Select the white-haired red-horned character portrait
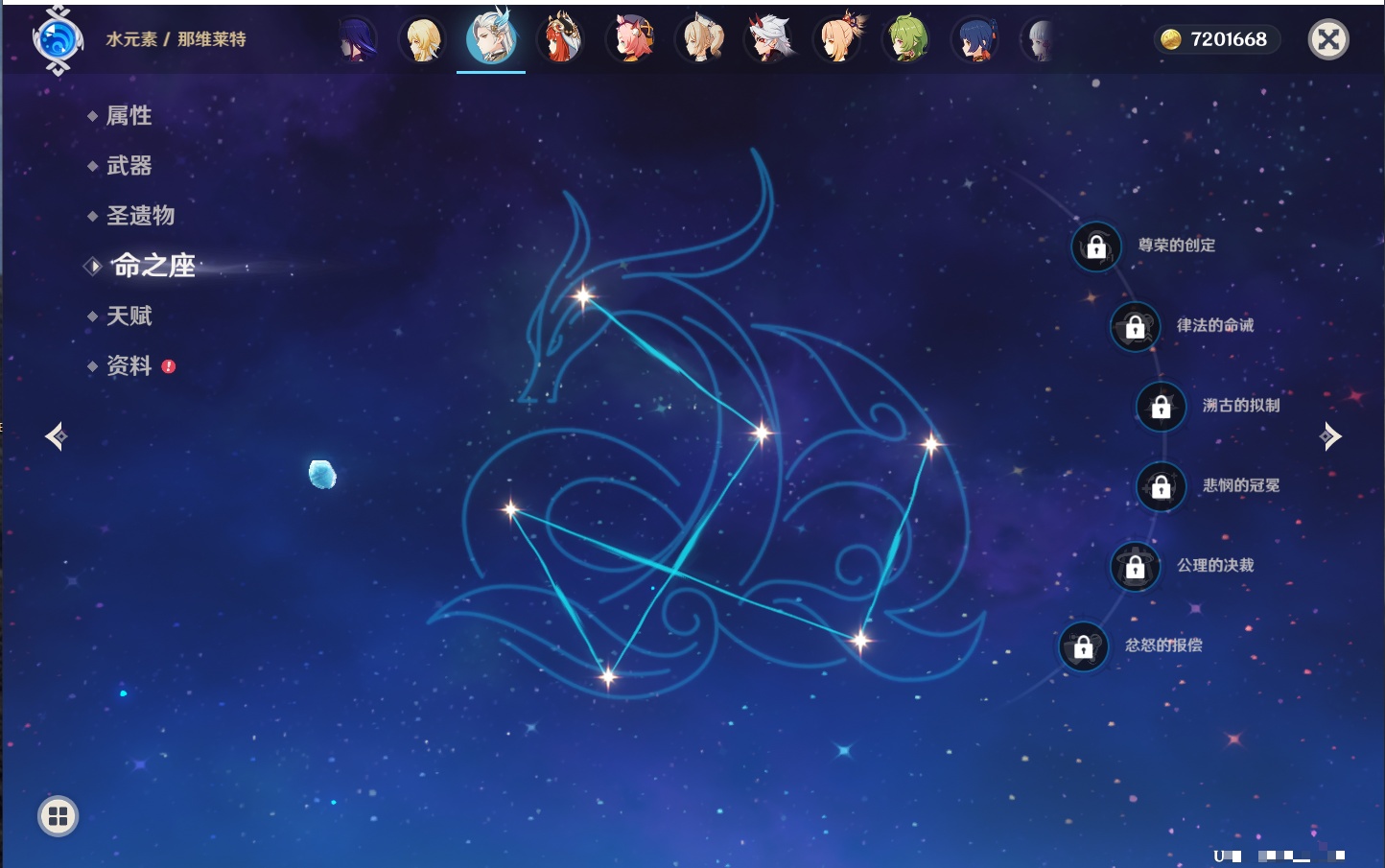The width and height of the screenshot is (1385, 868). pyautogui.click(x=769, y=40)
